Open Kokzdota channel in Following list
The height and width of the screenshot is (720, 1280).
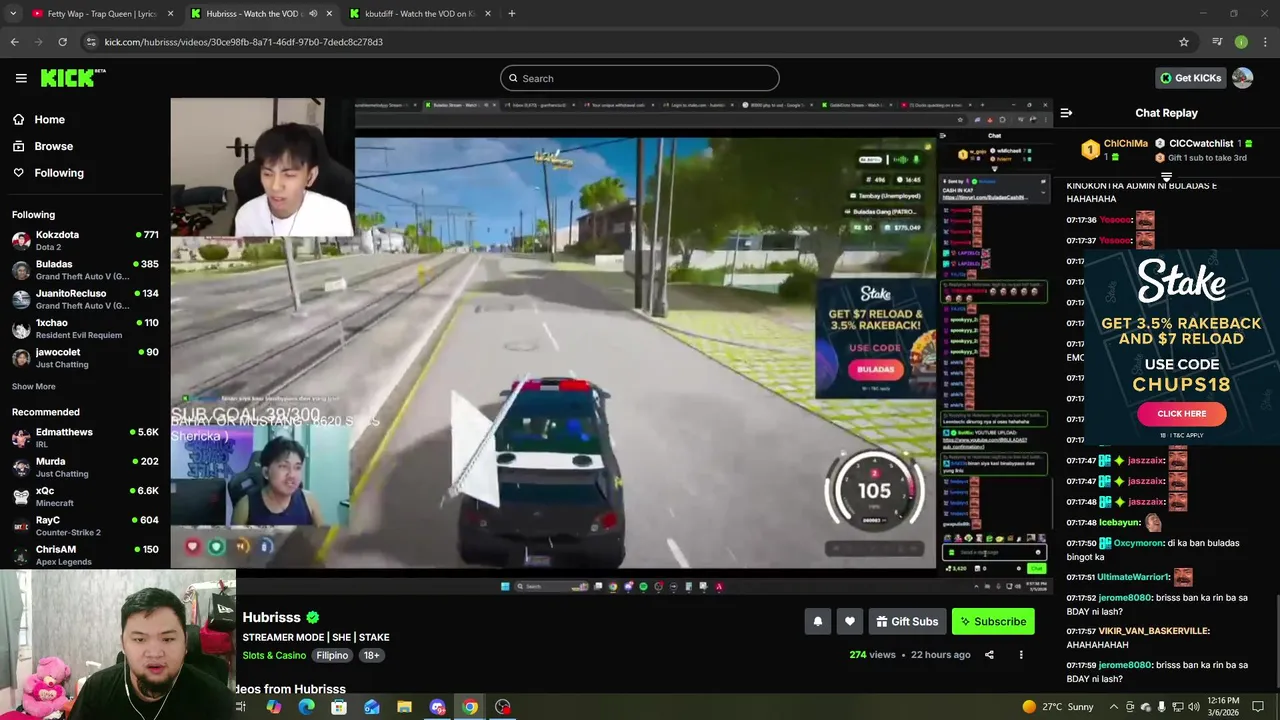click(85, 240)
